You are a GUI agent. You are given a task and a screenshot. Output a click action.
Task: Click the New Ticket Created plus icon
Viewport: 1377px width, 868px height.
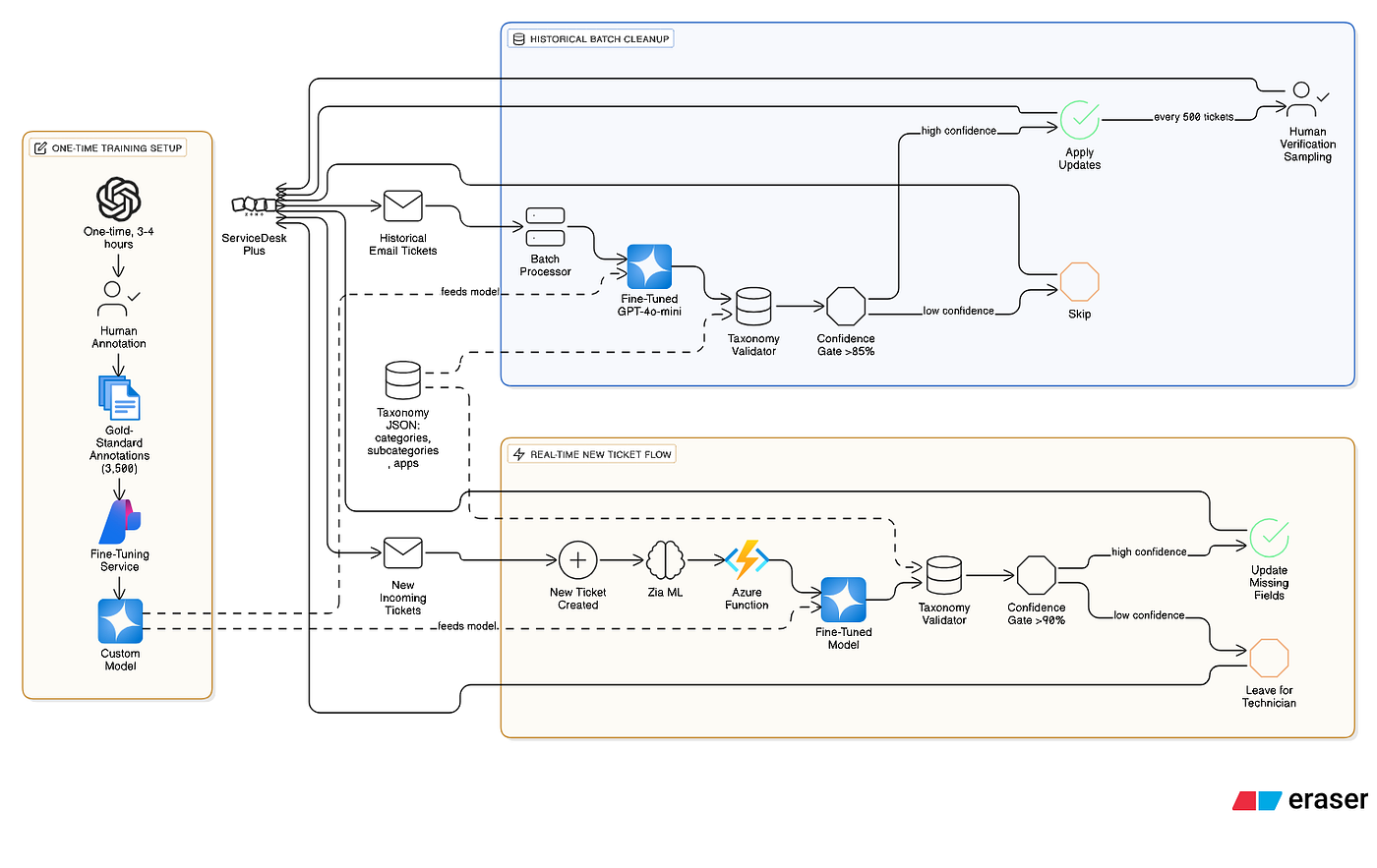click(577, 560)
